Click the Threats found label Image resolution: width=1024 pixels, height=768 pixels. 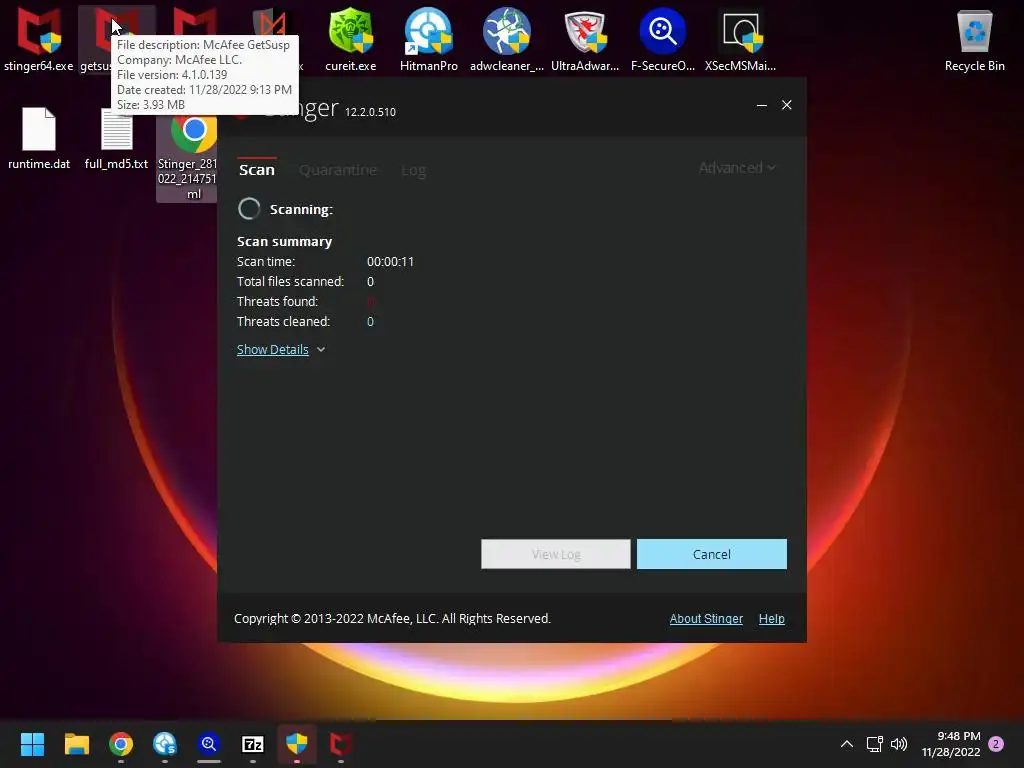(x=278, y=302)
